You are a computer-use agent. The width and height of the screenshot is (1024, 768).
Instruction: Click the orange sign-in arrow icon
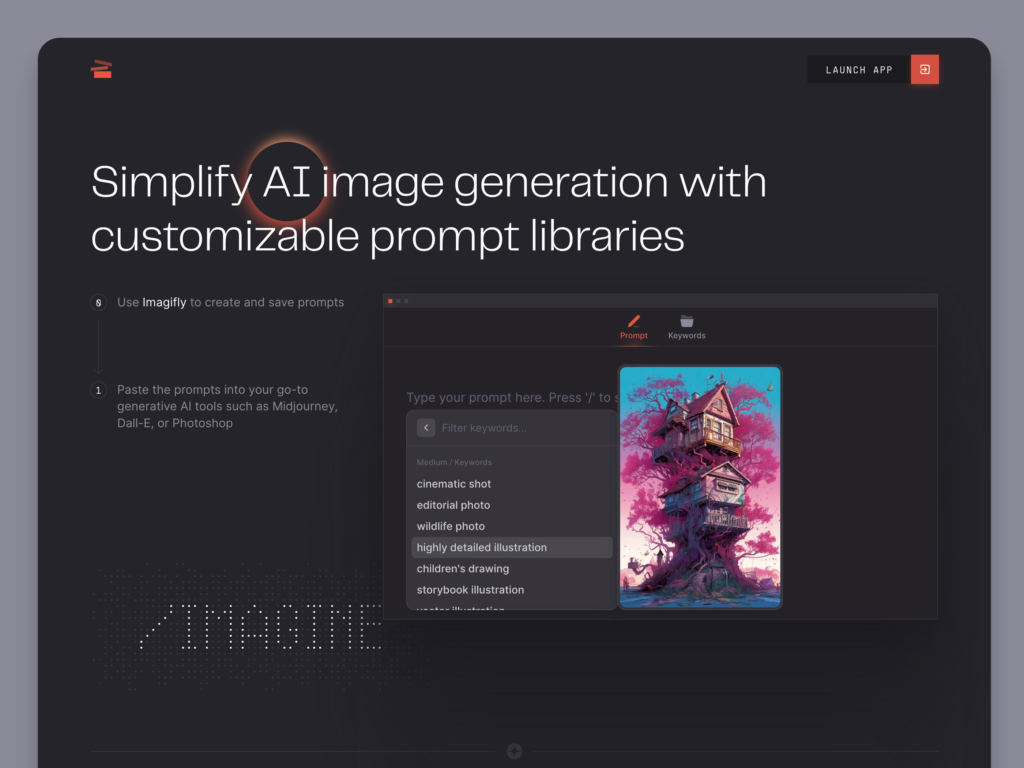pyautogui.click(x=925, y=70)
